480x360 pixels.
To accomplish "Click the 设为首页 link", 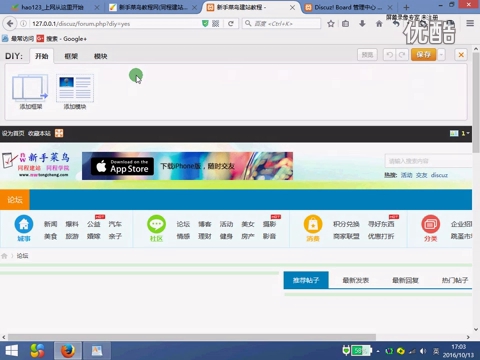I will tap(13, 133).
